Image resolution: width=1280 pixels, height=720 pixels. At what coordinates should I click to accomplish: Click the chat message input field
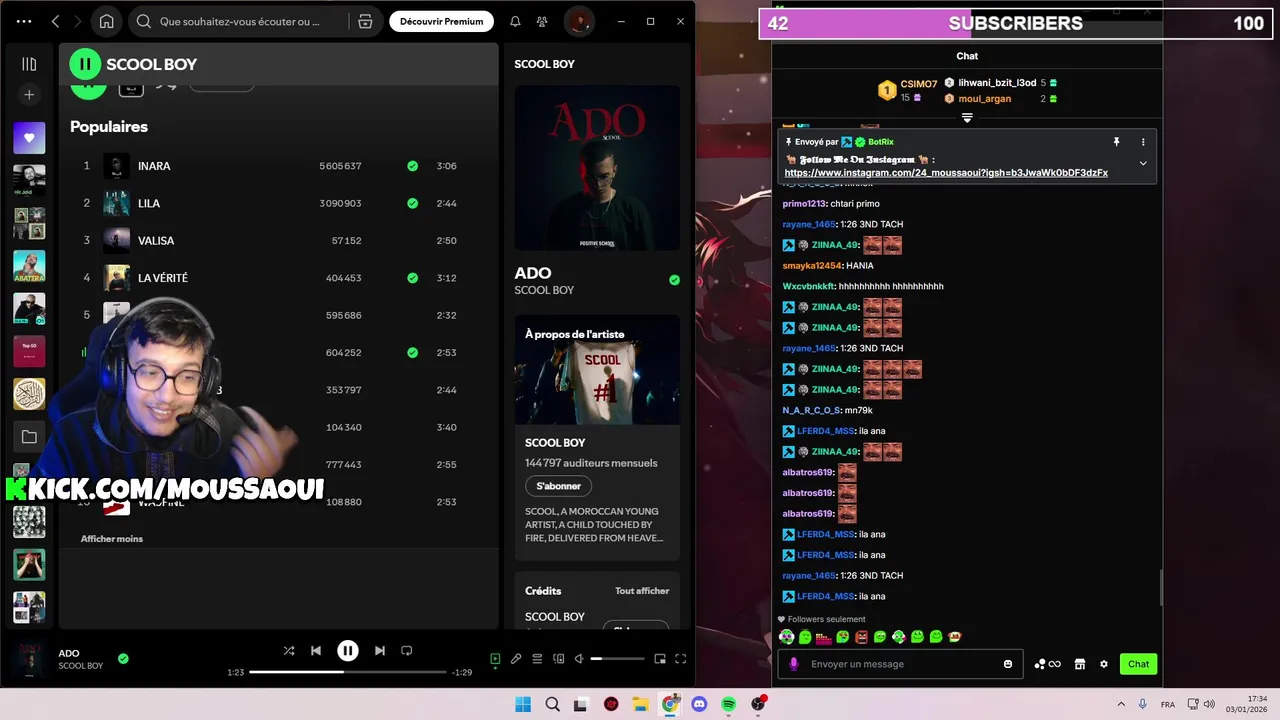click(x=900, y=664)
